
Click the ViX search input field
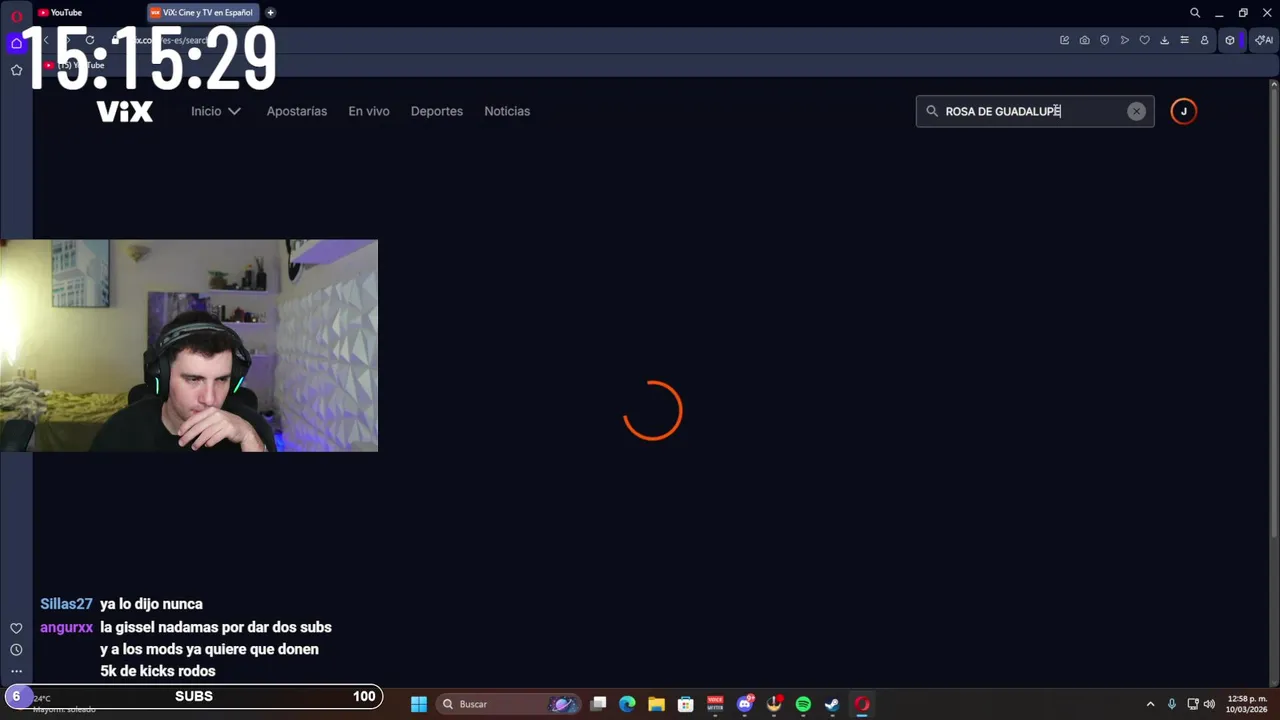pyautogui.click(x=1035, y=111)
